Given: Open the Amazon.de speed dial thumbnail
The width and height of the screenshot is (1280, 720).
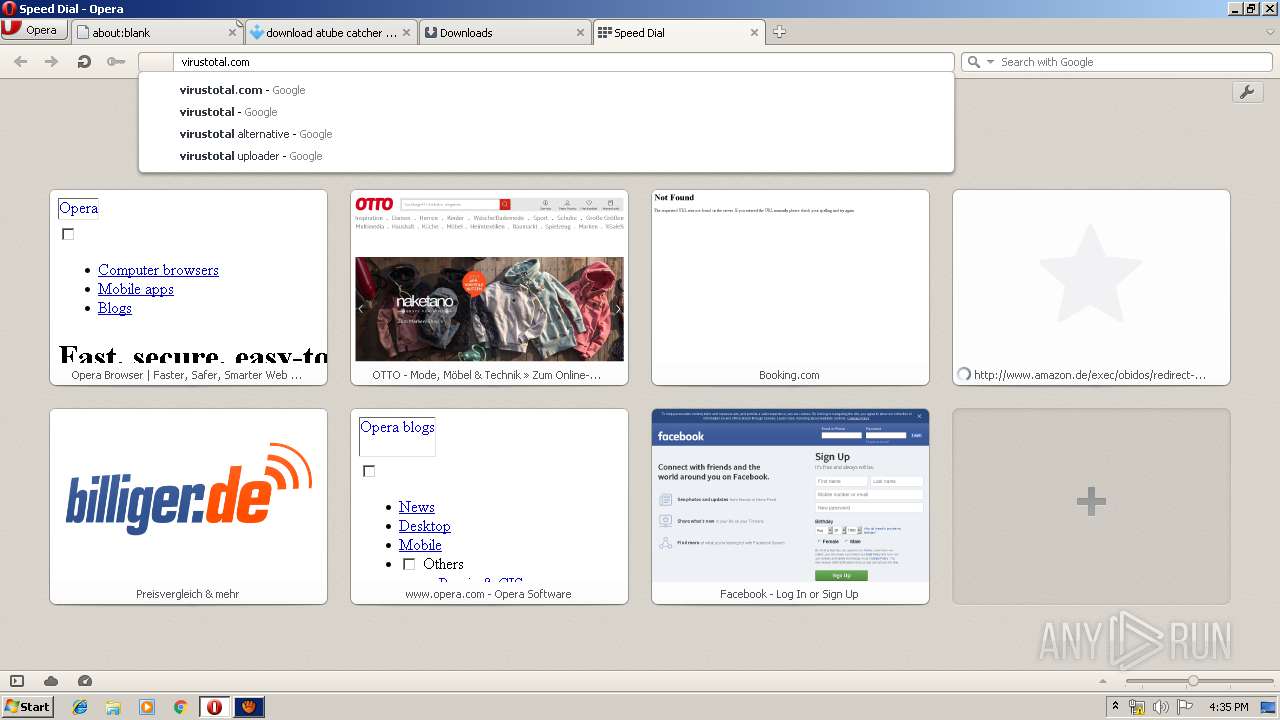Looking at the screenshot, I should [x=1091, y=287].
